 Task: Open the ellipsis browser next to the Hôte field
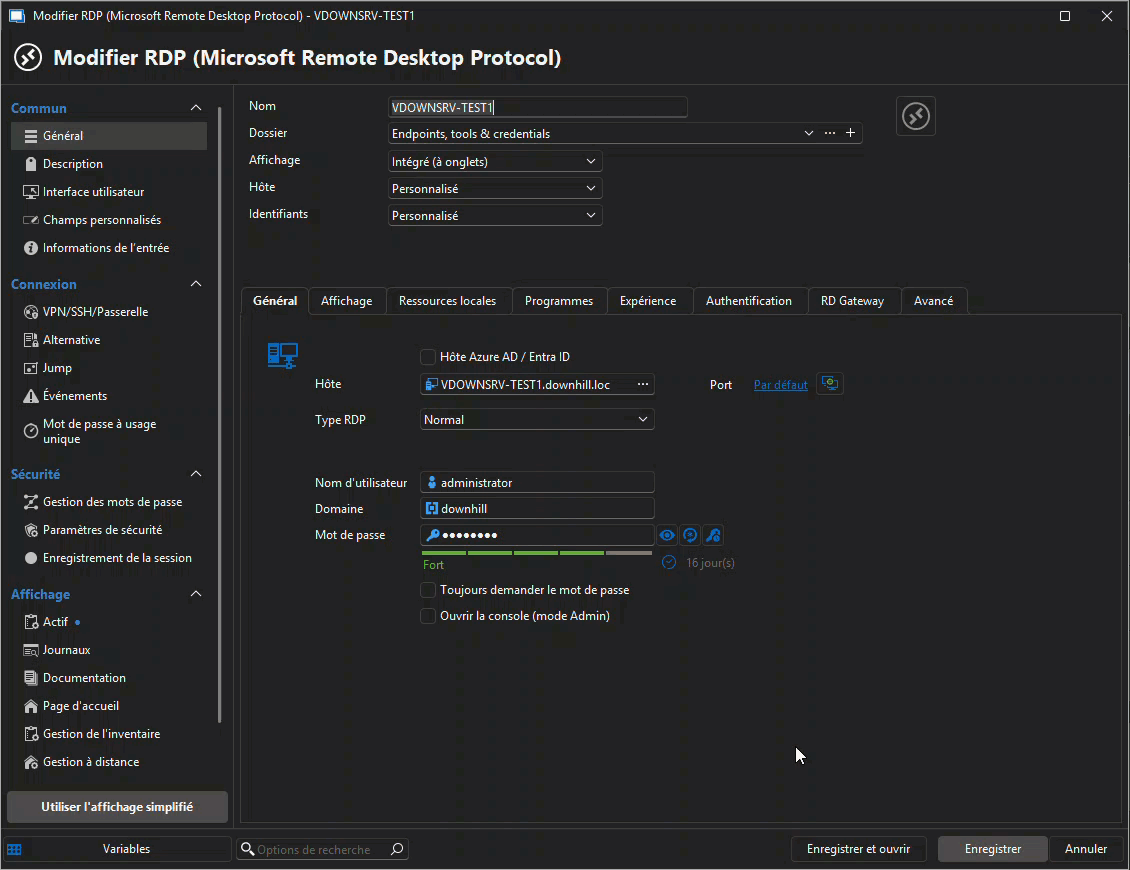[643, 384]
